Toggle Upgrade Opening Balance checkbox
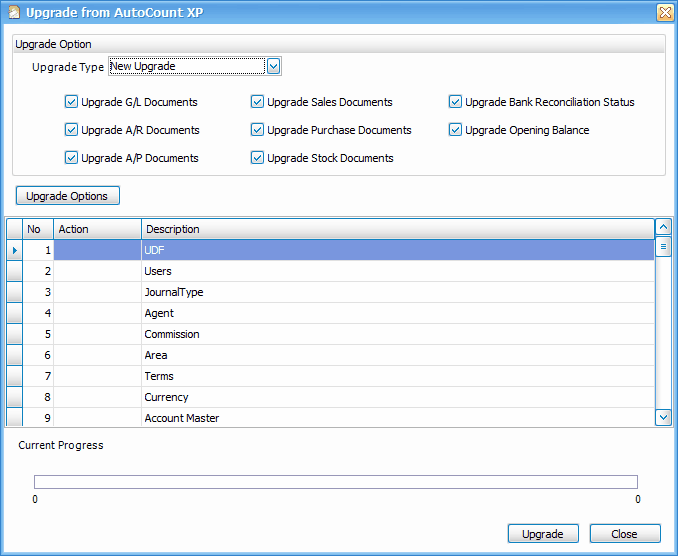Viewport: 678px width, 556px height. pos(456,130)
